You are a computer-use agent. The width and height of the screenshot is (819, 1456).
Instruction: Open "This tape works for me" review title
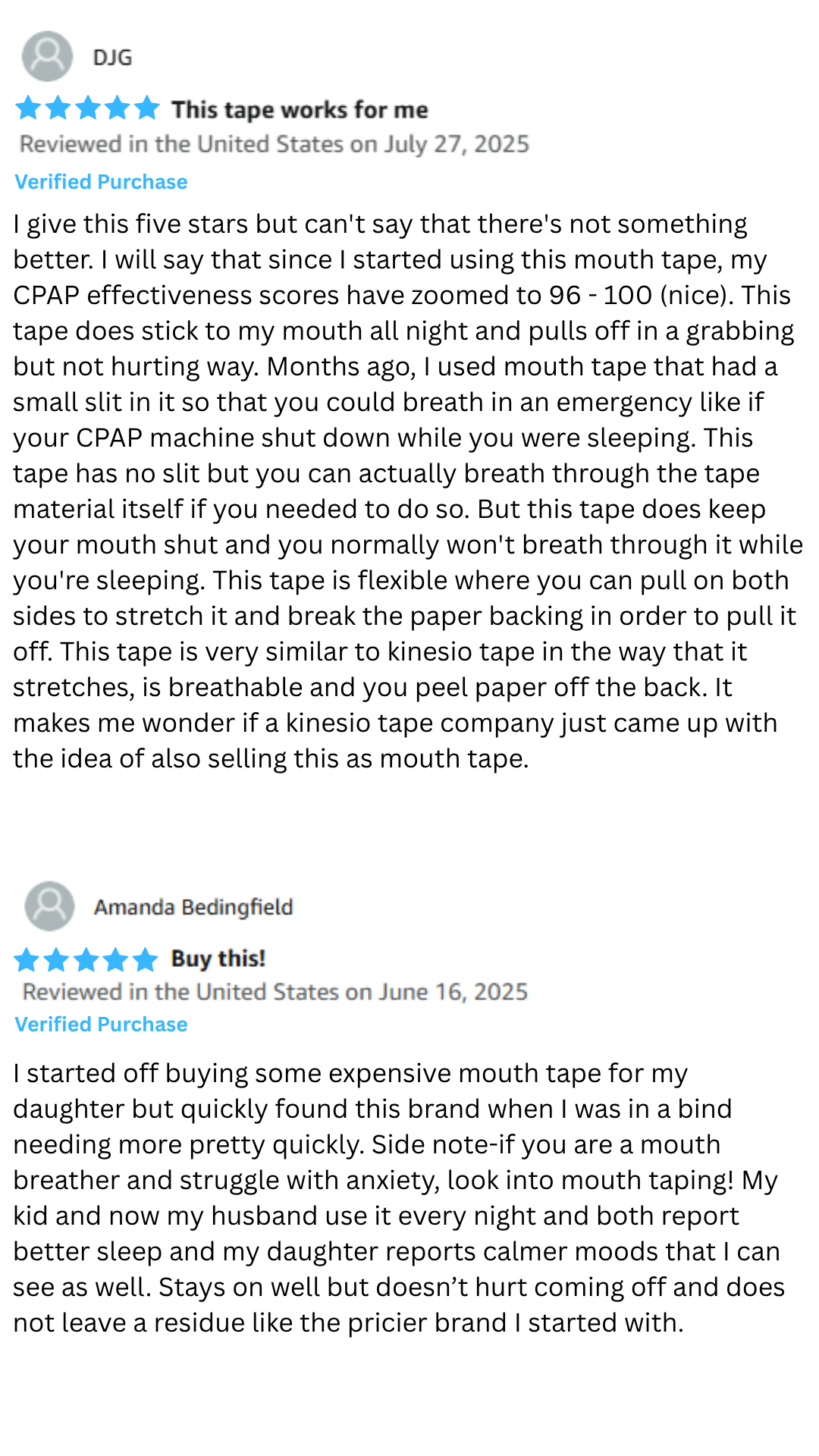(x=300, y=109)
